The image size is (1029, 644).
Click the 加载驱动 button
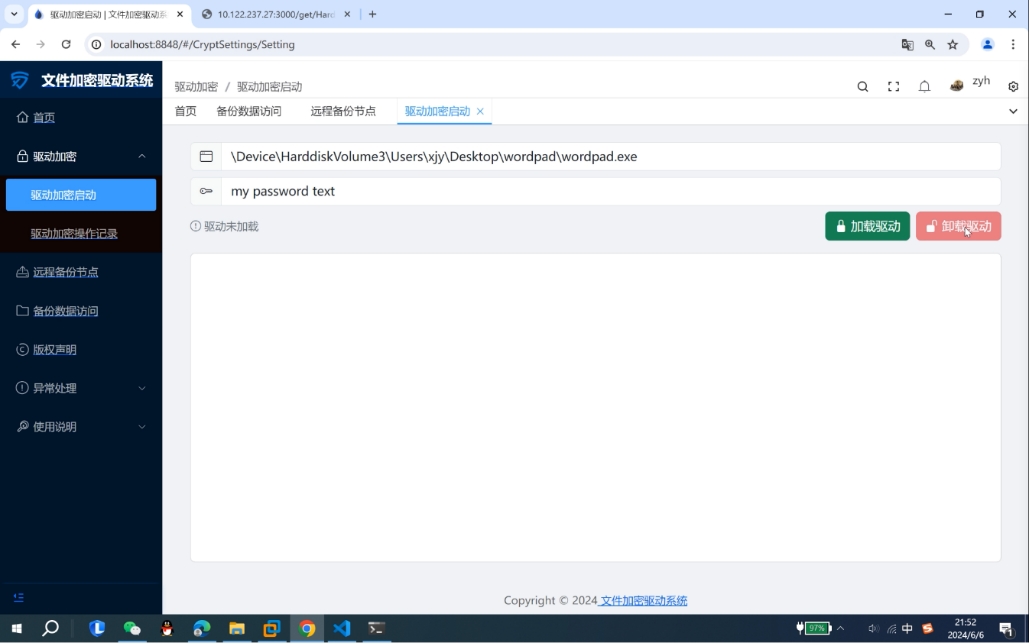(867, 226)
